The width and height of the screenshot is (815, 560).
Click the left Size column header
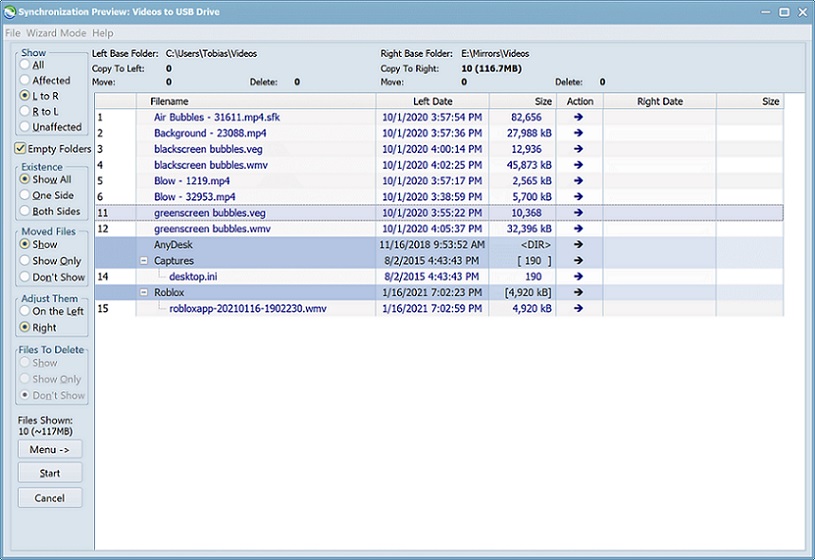click(x=523, y=101)
